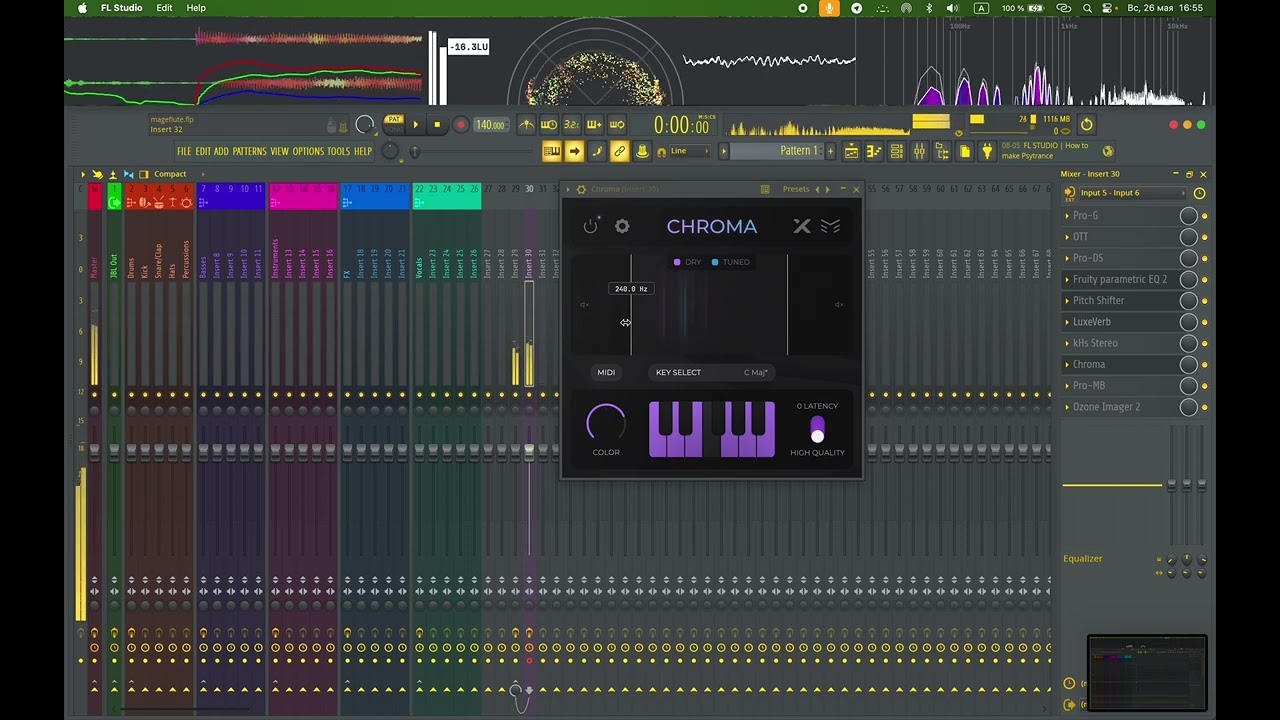Go to next Chroma preset arrow

(x=827, y=189)
